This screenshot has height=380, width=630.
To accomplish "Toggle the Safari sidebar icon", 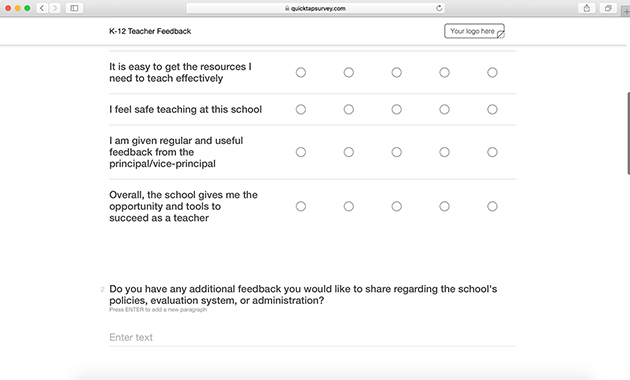I will (74, 8).
